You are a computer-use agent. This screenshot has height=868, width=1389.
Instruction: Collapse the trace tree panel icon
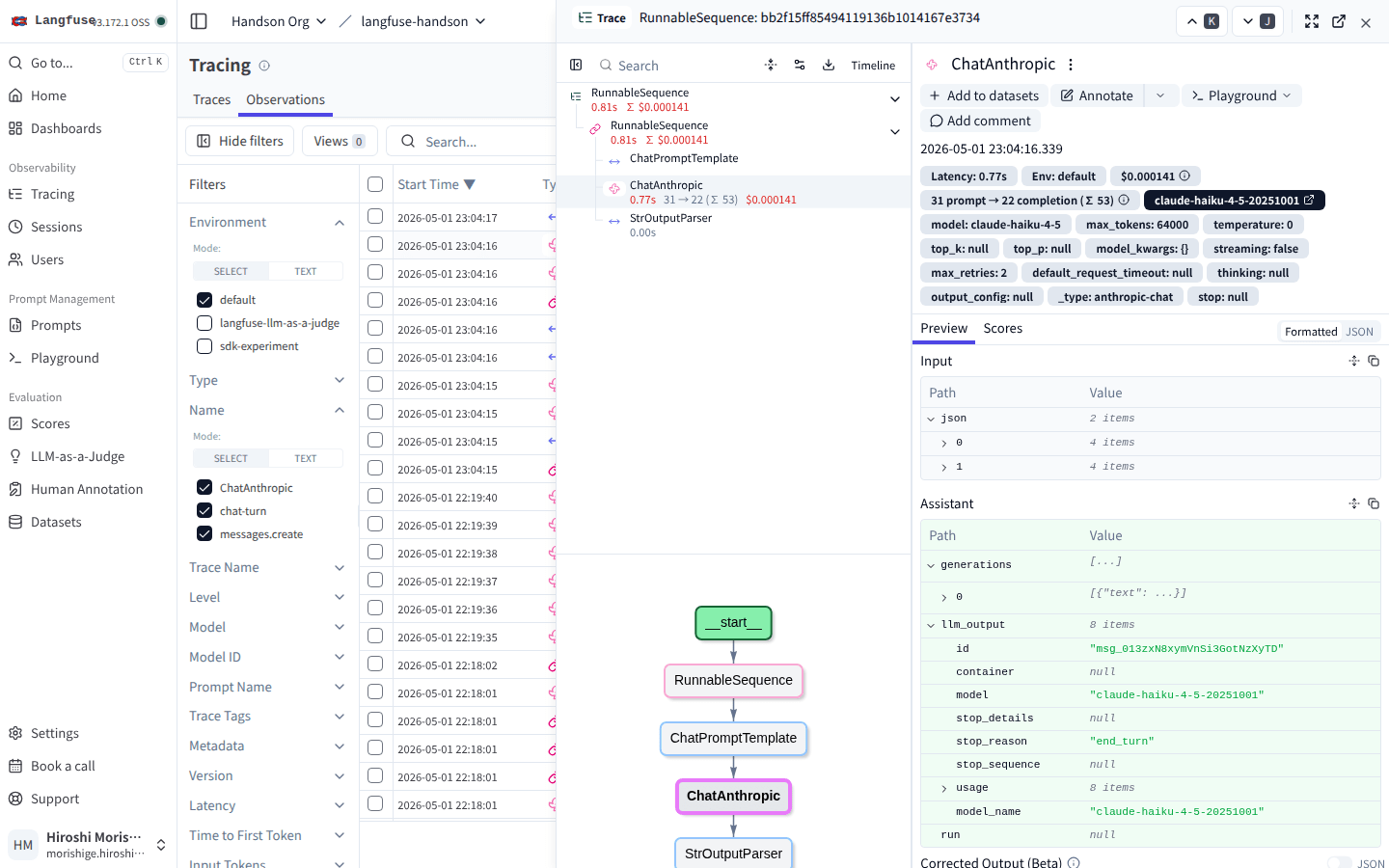coord(576,65)
